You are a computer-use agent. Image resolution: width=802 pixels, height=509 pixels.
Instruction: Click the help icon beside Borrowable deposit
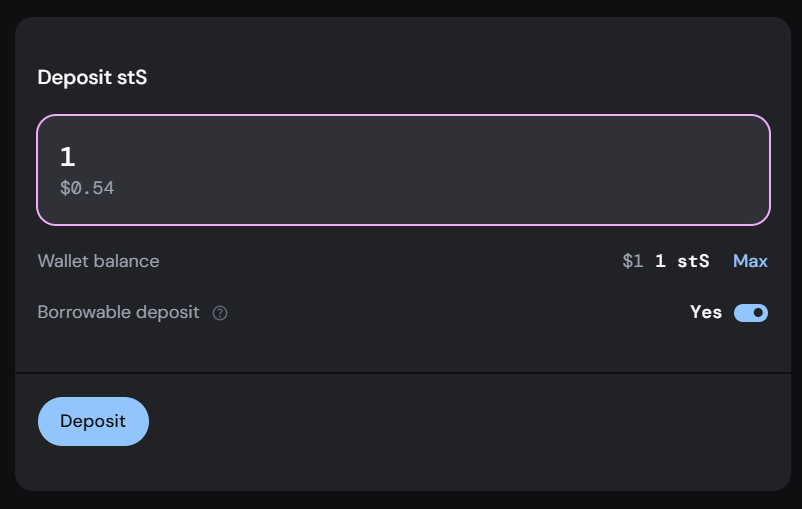[x=220, y=313]
